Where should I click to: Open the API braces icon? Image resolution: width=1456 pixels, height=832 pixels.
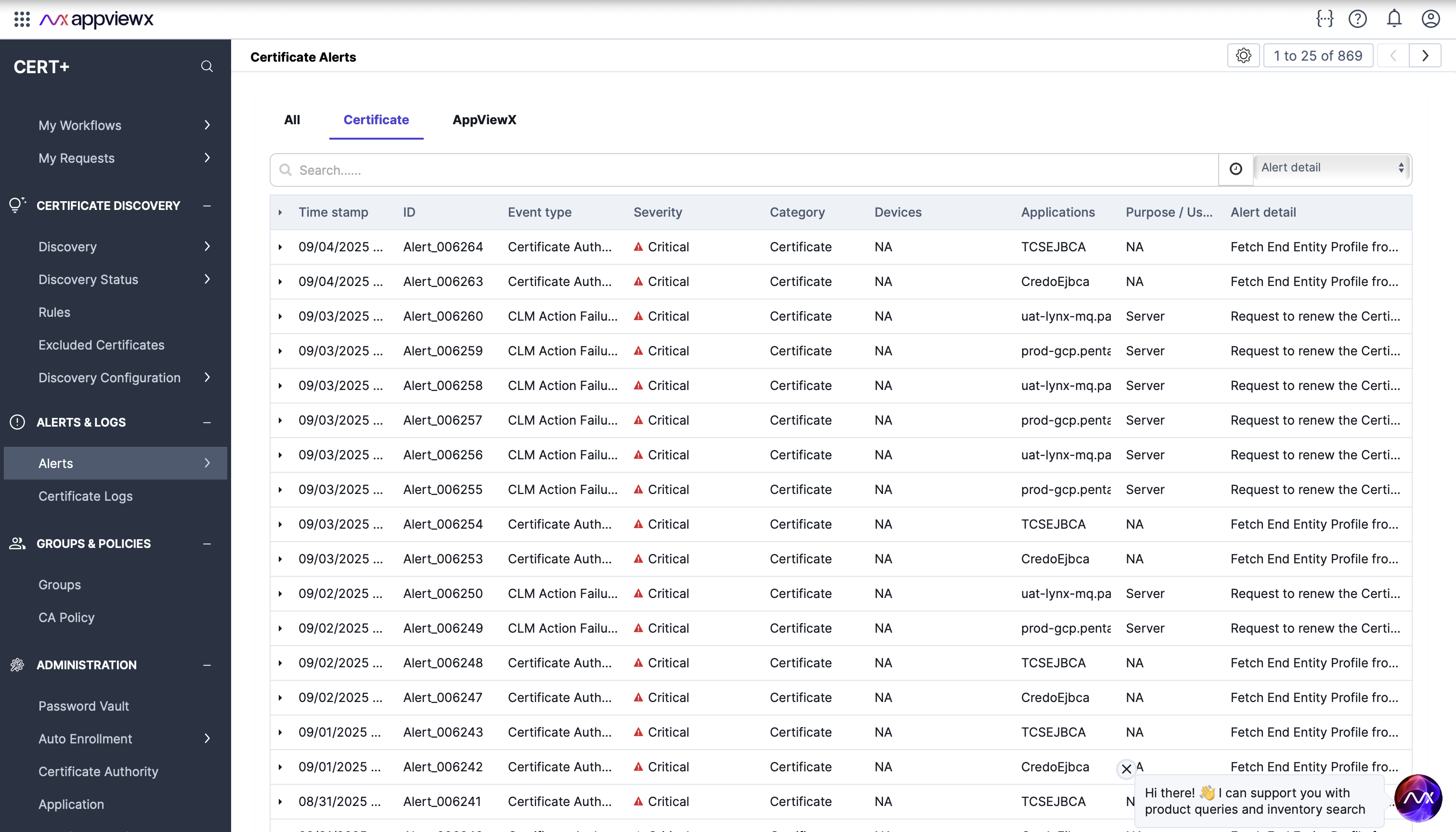tap(1325, 19)
